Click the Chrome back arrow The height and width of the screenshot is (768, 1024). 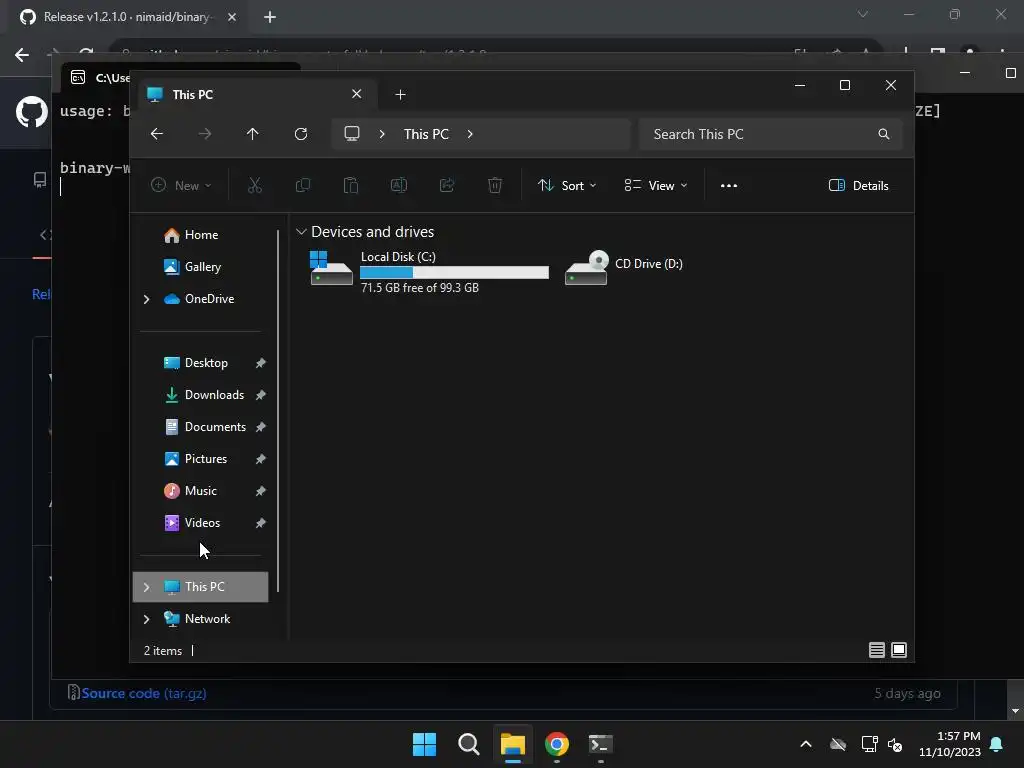click(22, 55)
